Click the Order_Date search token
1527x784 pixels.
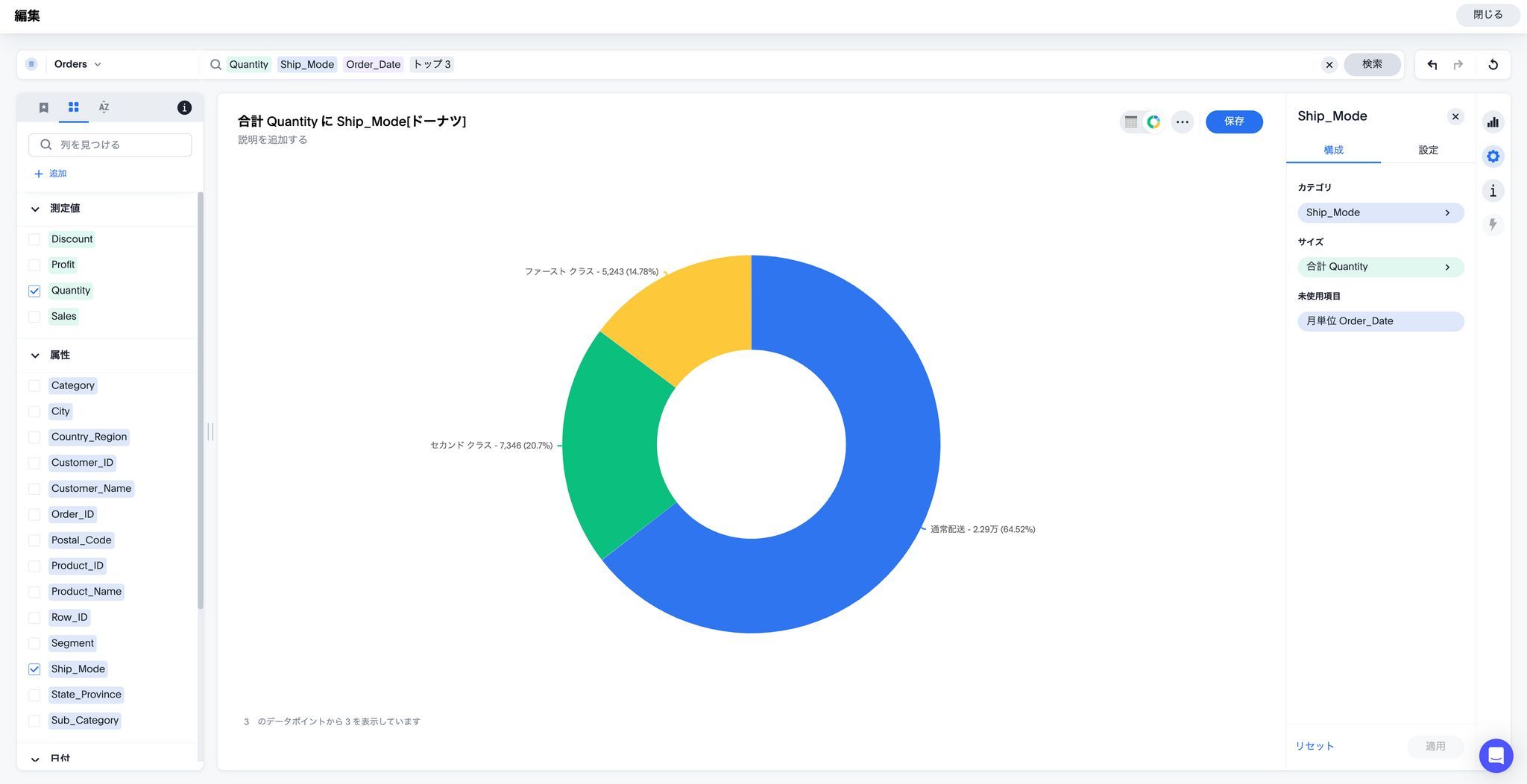374,65
